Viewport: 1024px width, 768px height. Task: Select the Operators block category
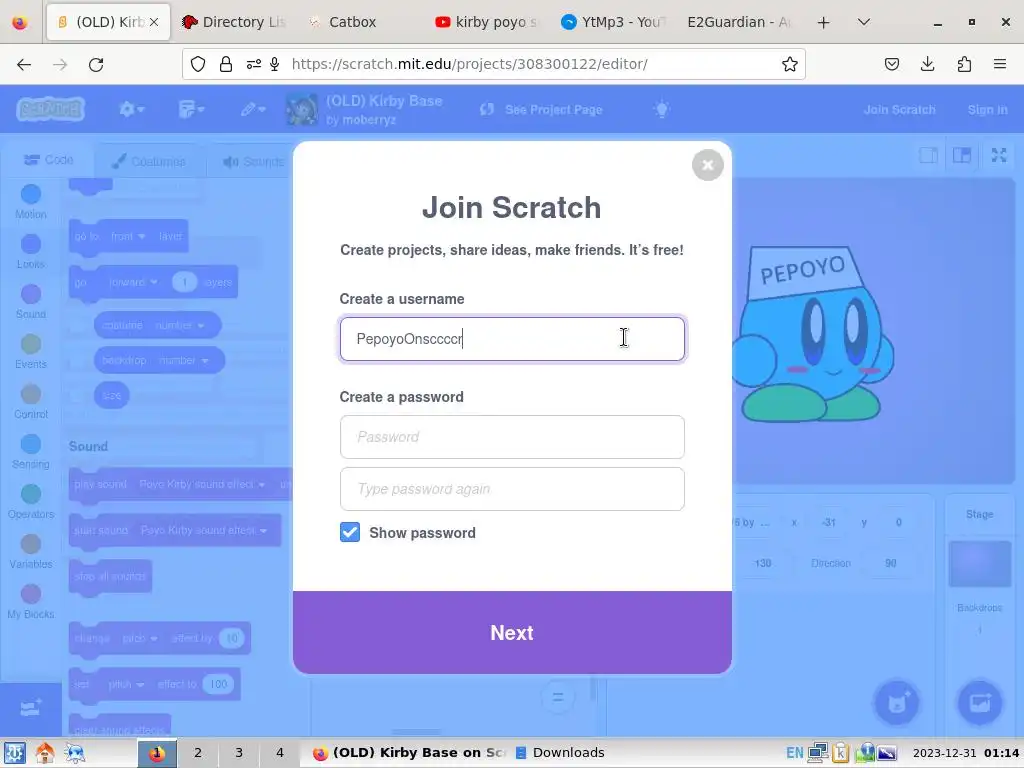coord(31,502)
